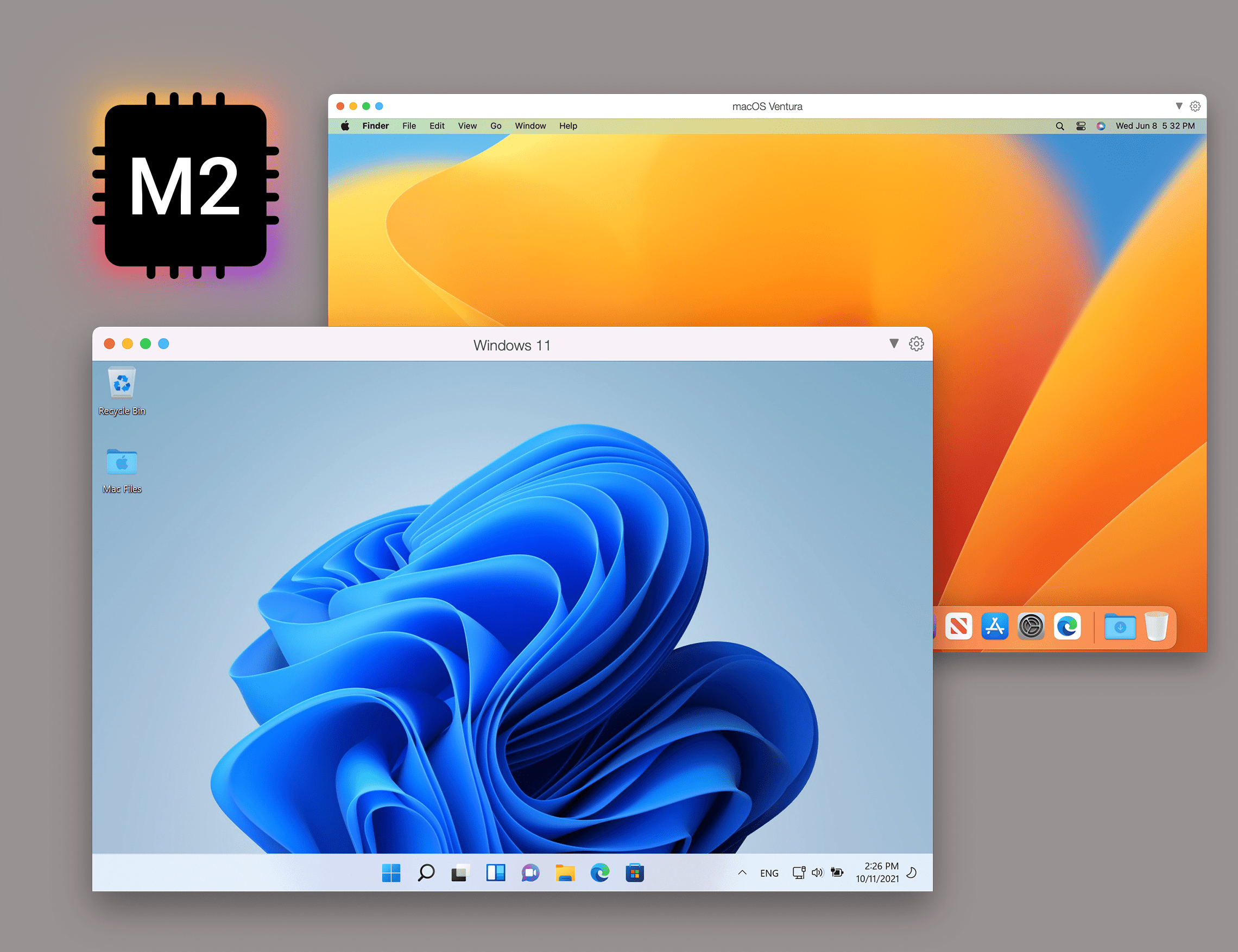Click the volume icon in Windows tray
1238x952 pixels.
click(817, 873)
